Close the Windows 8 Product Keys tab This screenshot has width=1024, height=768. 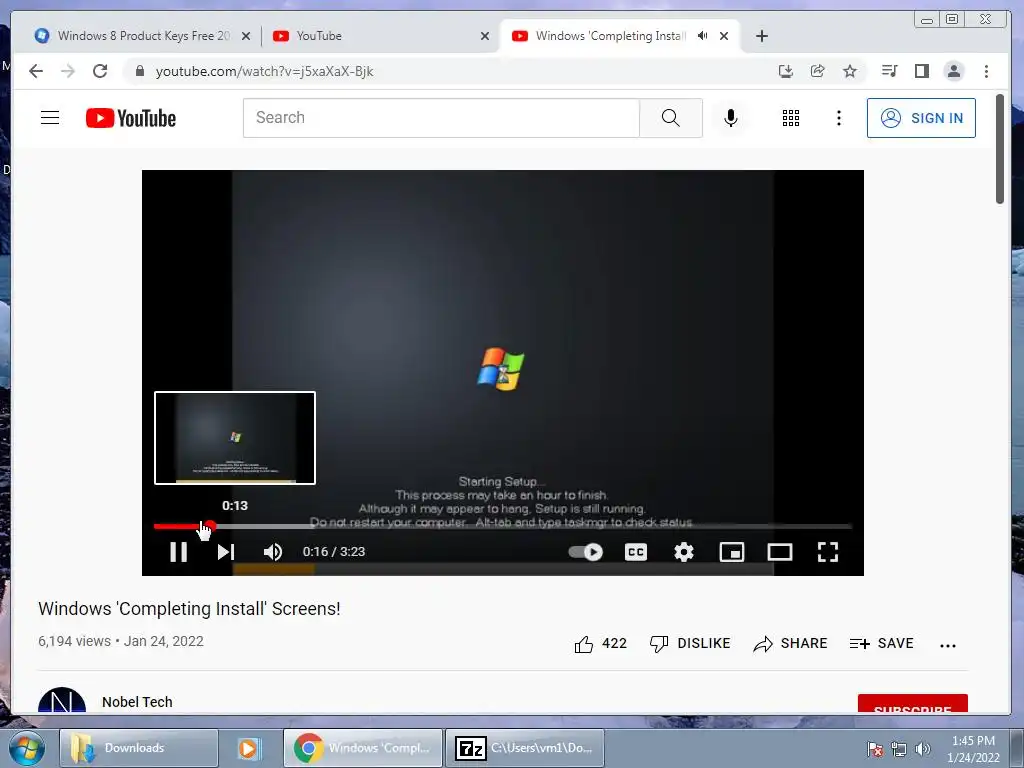coord(246,36)
